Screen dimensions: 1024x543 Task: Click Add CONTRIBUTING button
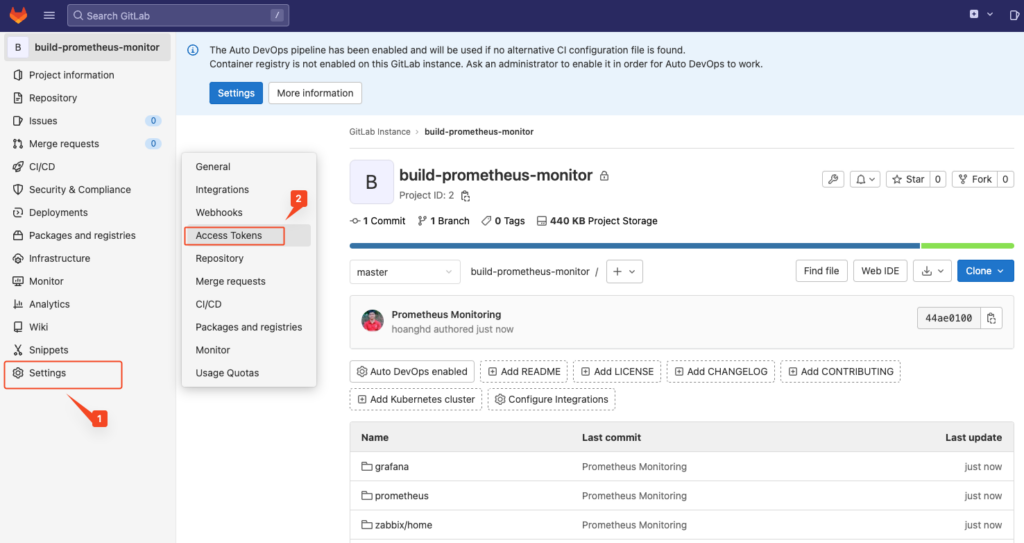pyautogui.click(x=840, y=371)
